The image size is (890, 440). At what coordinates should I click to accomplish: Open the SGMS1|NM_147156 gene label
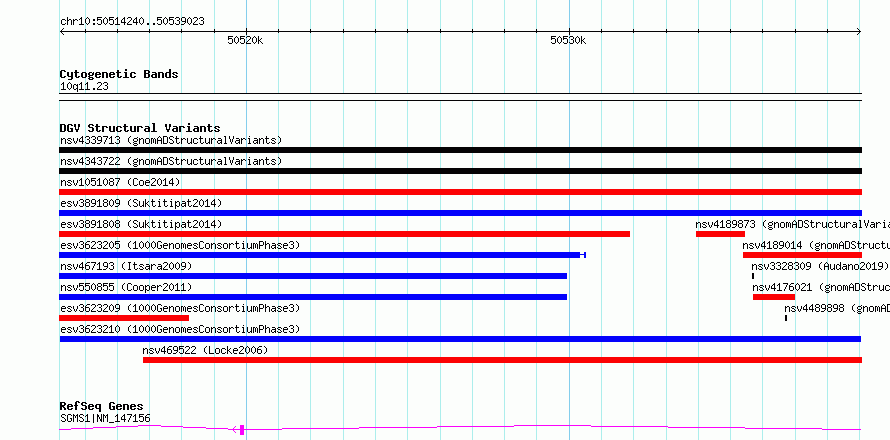click(105, 419)
